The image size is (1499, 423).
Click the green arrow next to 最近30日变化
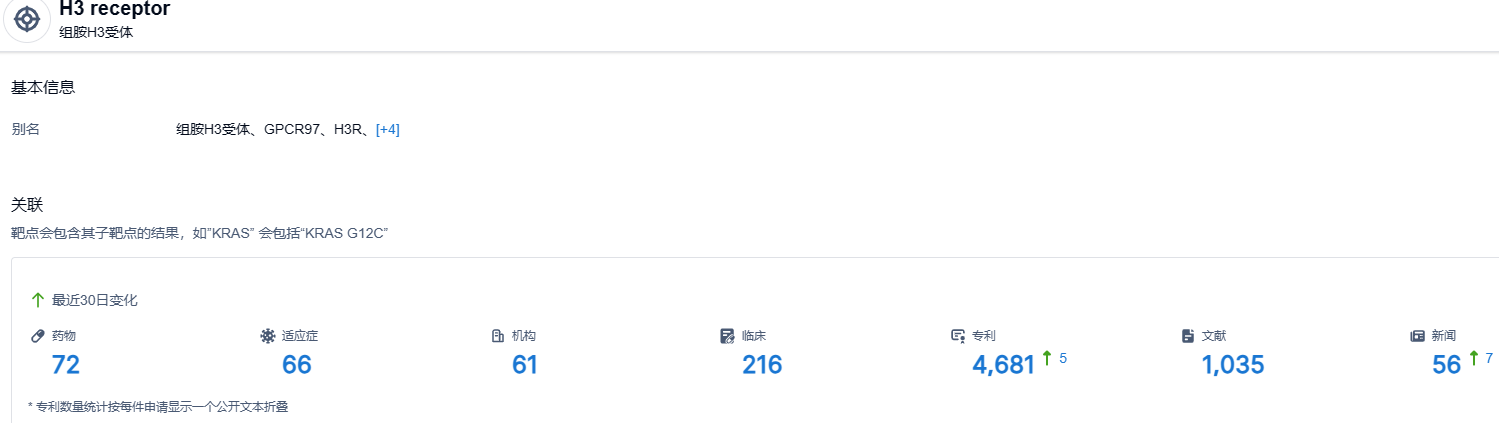coord(38,300)
